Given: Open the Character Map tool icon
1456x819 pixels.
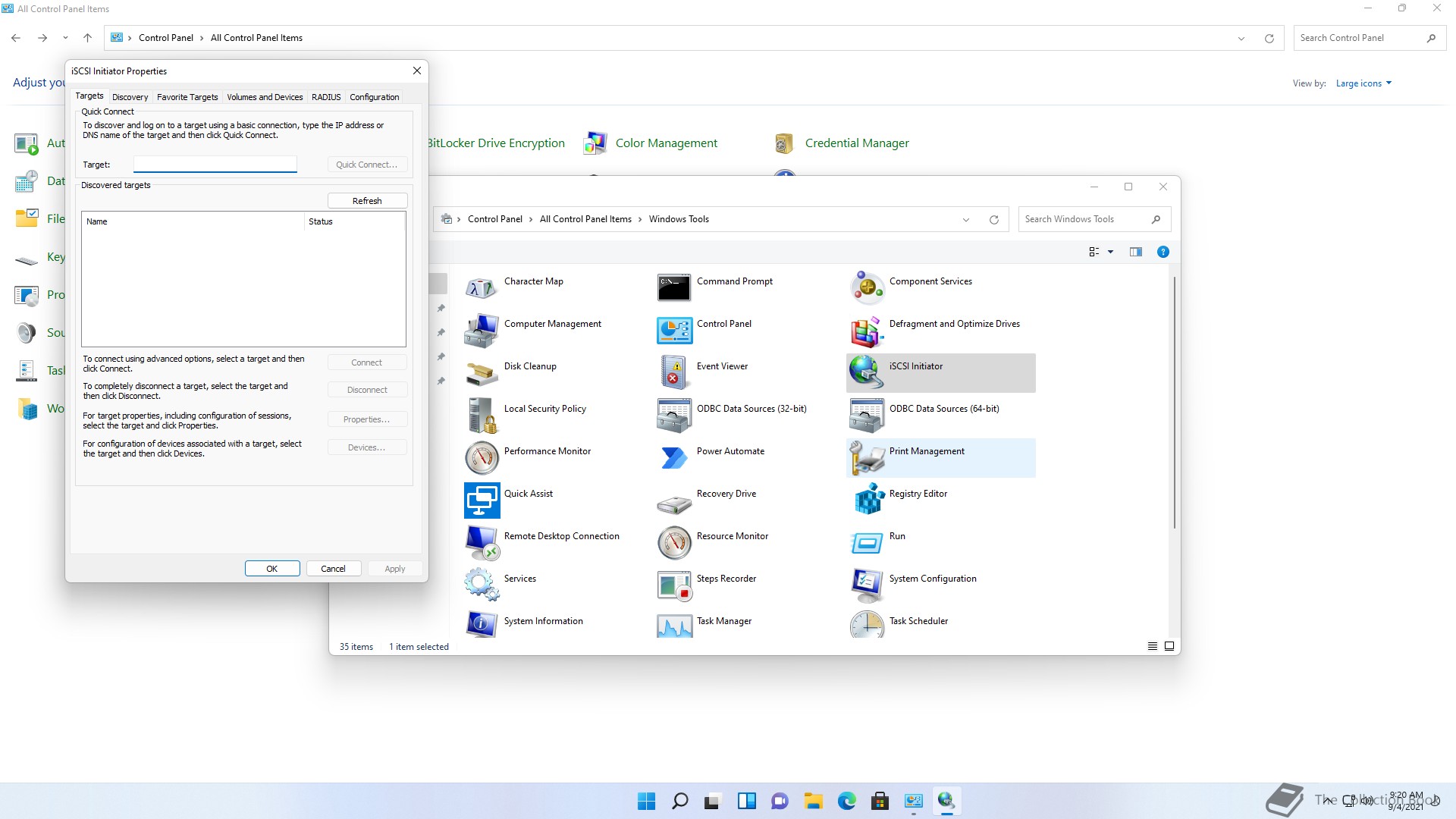Looking at the screenshot, I should tap(482, 288).
